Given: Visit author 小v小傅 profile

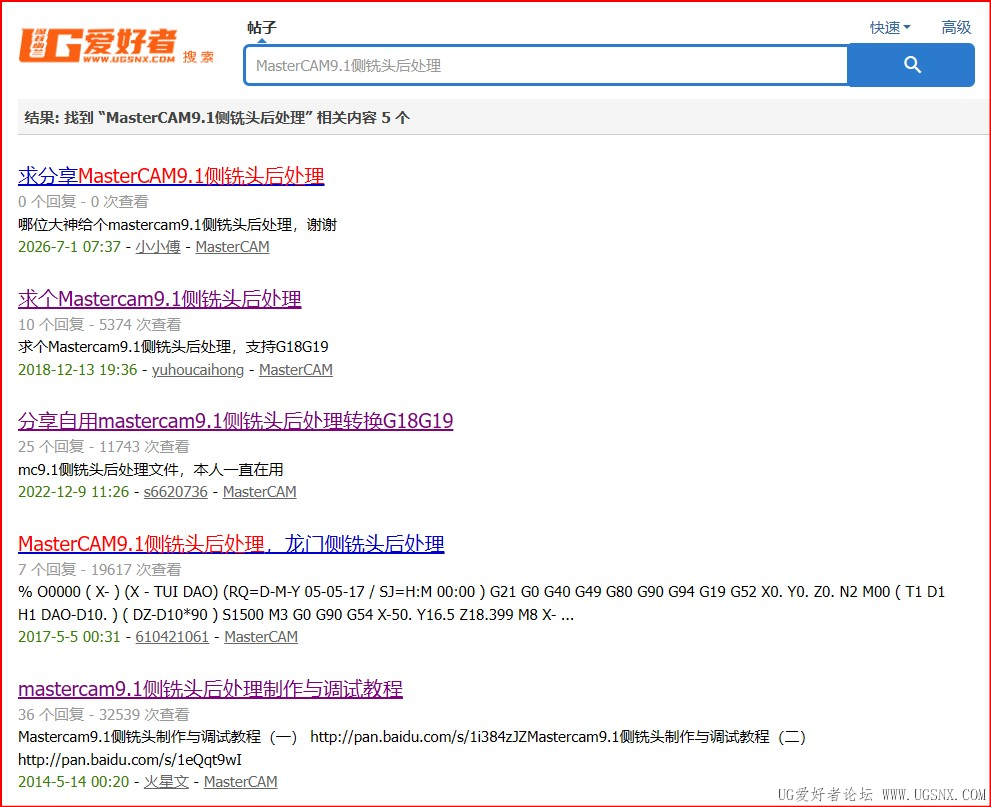Looking at the screenshot, I should (158, 246).
